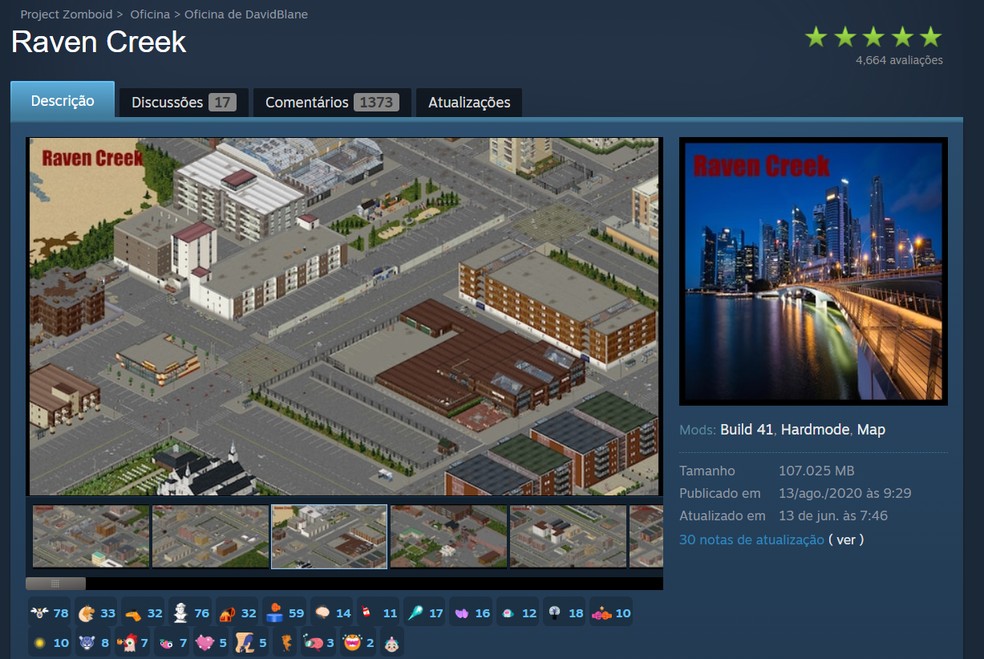
Task: Go to the Project Zomboid breadcrumb link
Action: point(67,14)
